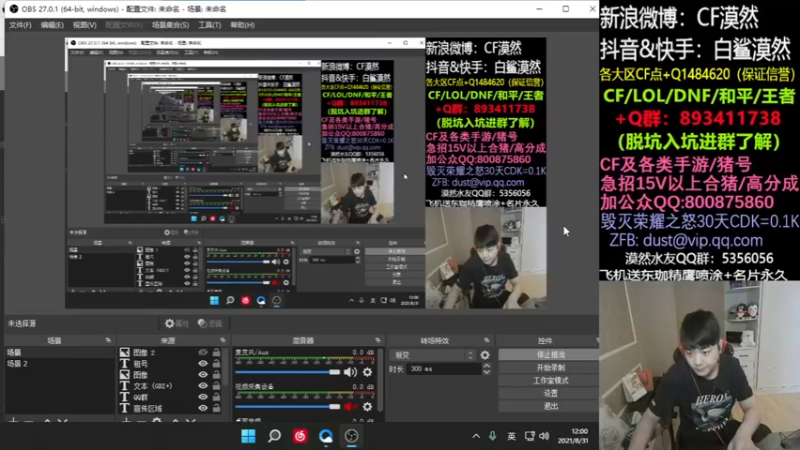Open the 渐变 transition type dropdown
This screenshot has width=800, height=450.
pyautogui.click(x=433, y=355)
